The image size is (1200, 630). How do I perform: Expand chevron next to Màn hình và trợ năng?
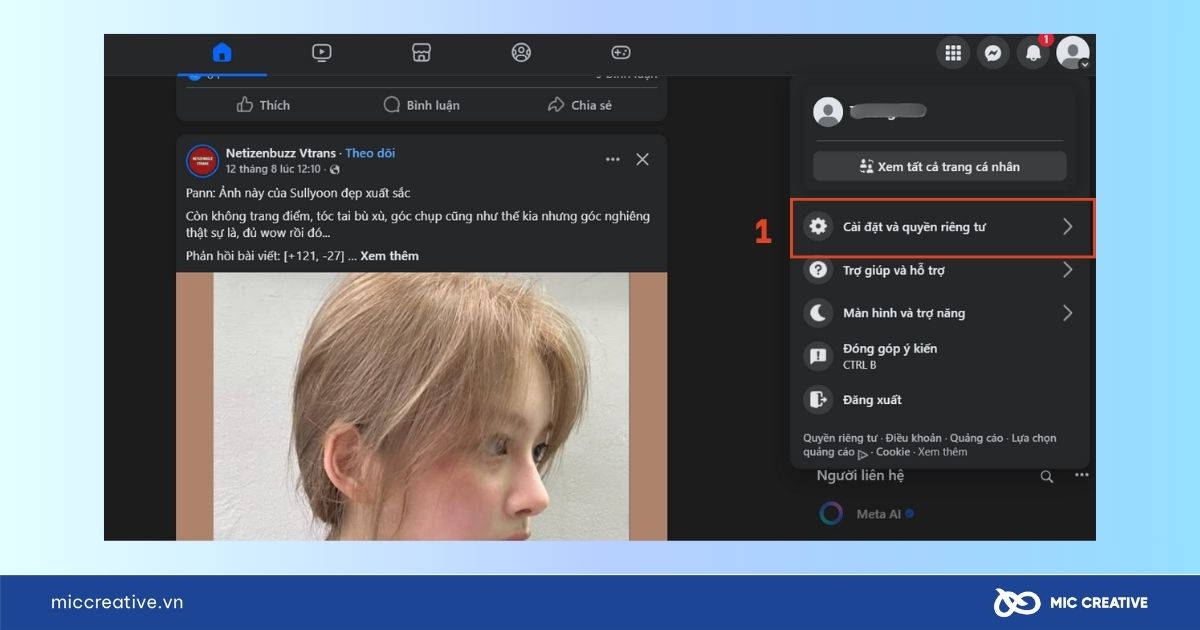click(1067, 313)
